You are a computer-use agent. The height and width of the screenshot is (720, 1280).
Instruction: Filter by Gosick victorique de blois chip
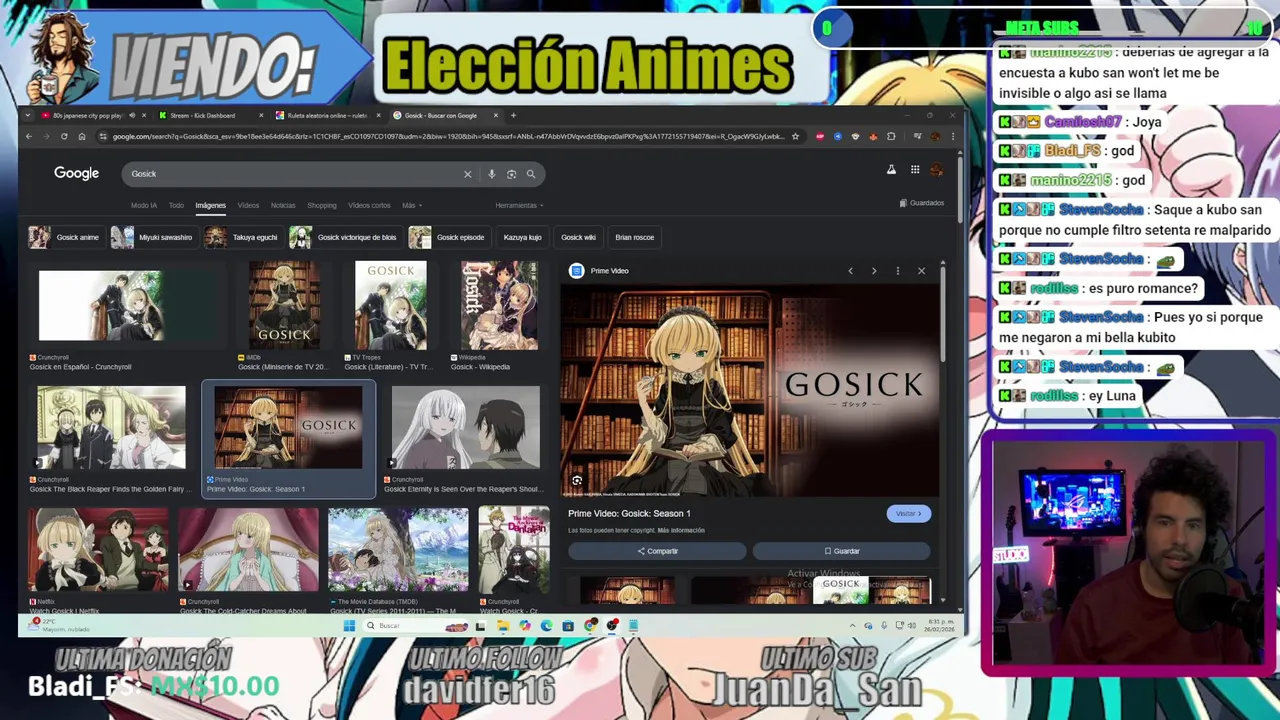pos(344,237)
